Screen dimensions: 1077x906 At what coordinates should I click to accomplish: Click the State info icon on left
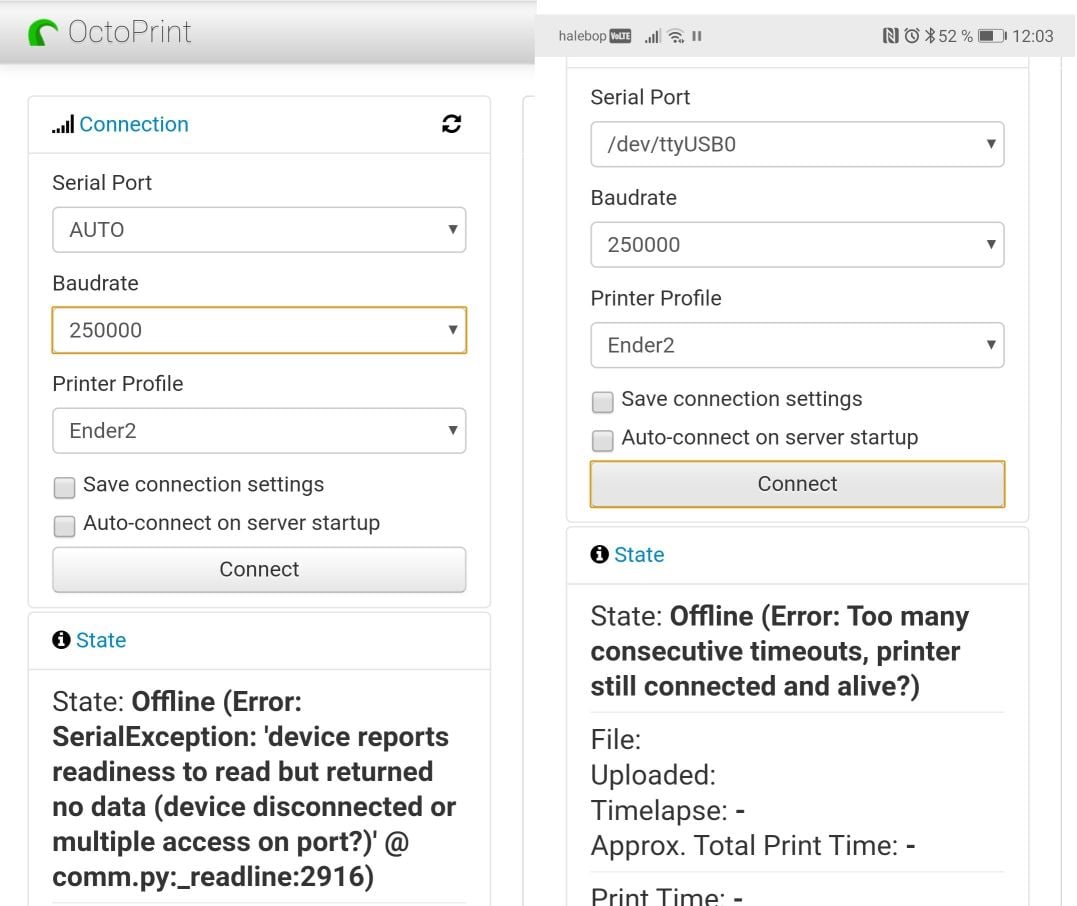61,639
